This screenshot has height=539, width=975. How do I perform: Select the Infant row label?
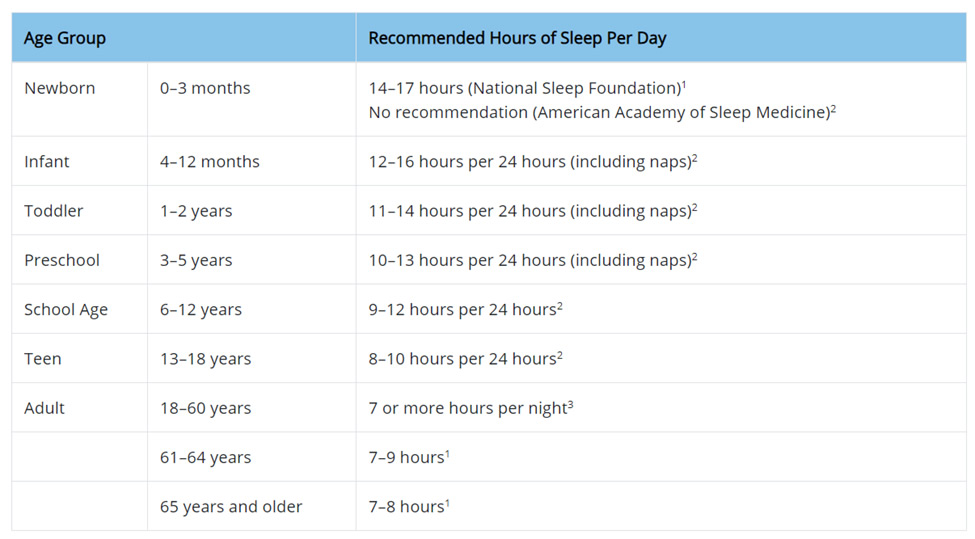[x=47, y=162]
